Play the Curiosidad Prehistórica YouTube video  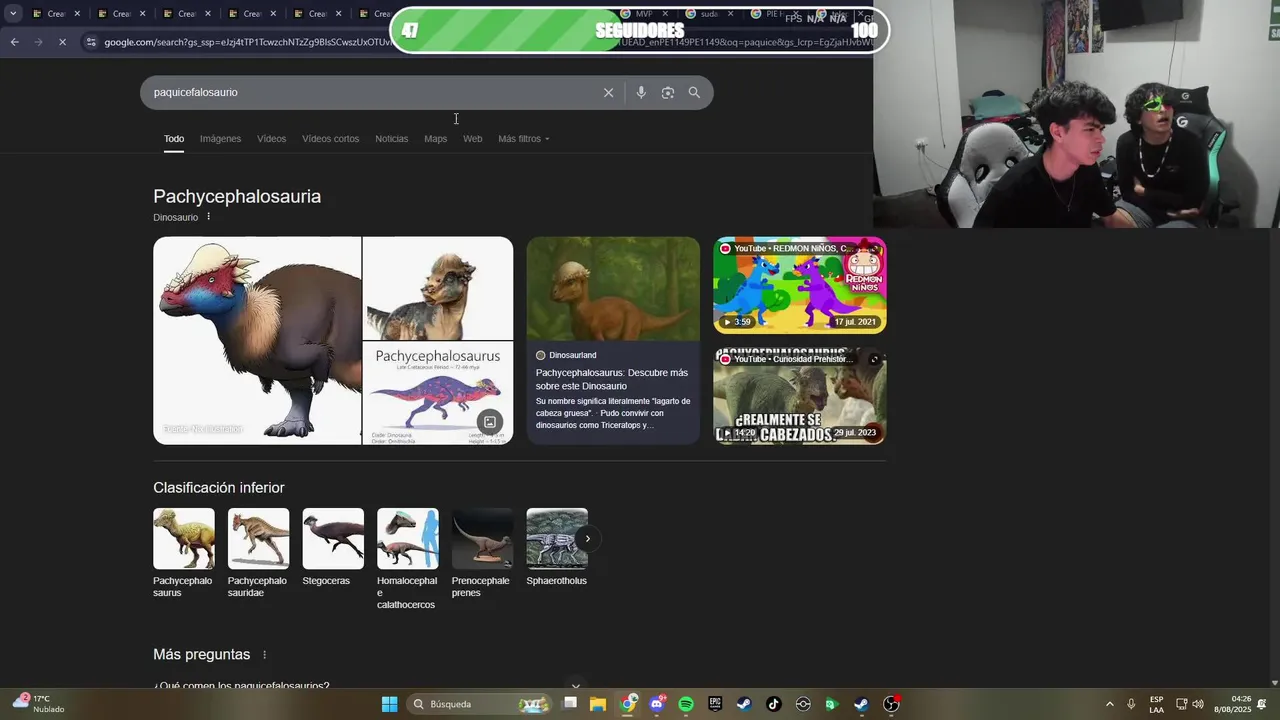click(799, 396)
